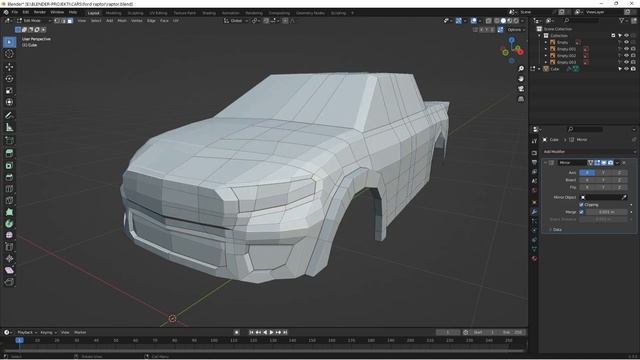Toggle camera view icon in viewport

[x=521, y=89]
